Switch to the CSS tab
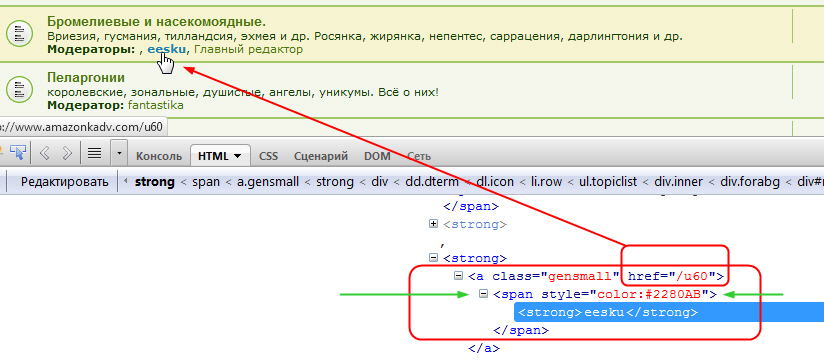Image resolution: width=824 pixels, height=360 pixels. [269, 156]
